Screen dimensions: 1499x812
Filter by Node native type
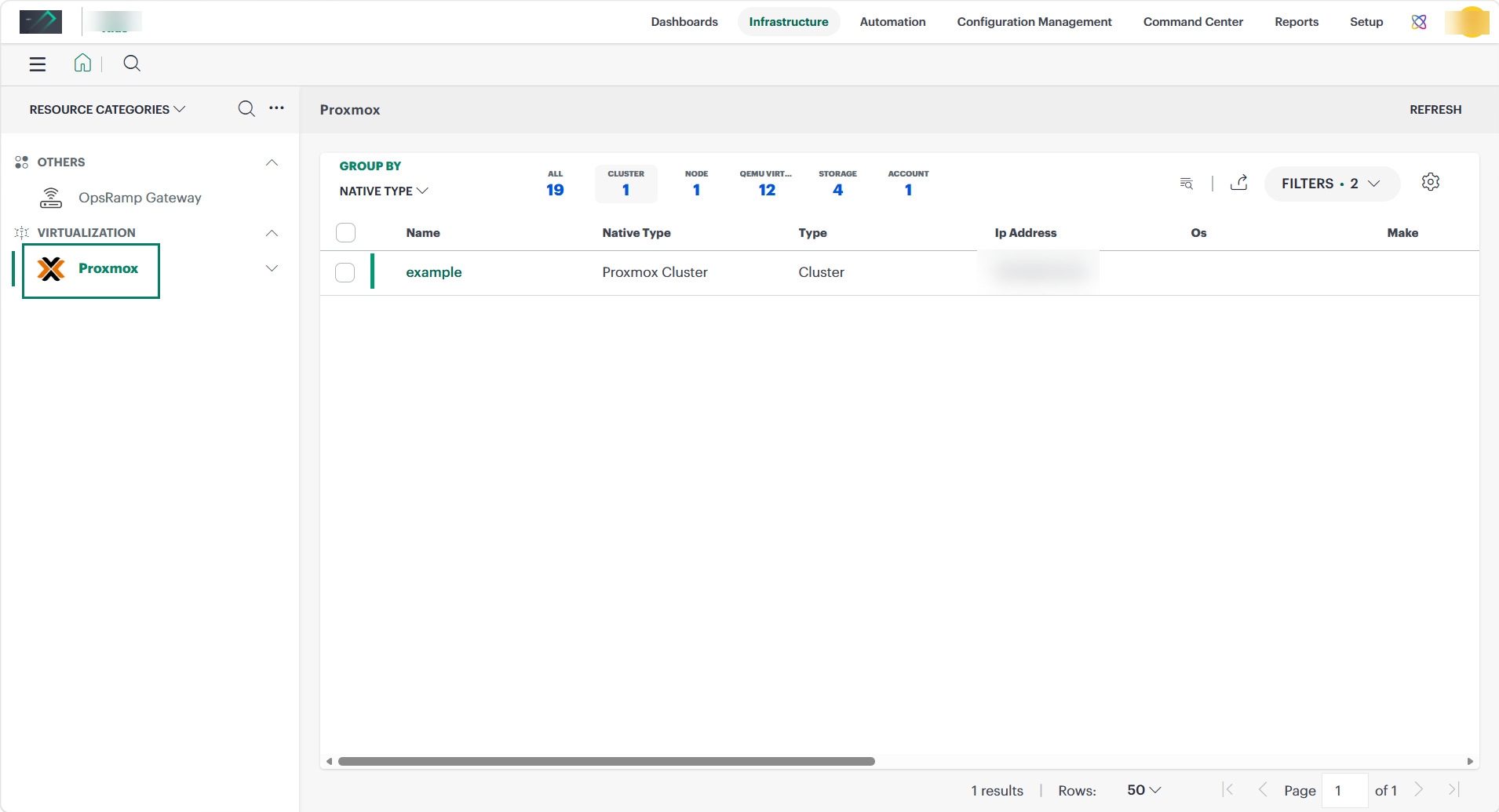click(x=697, y=184)
